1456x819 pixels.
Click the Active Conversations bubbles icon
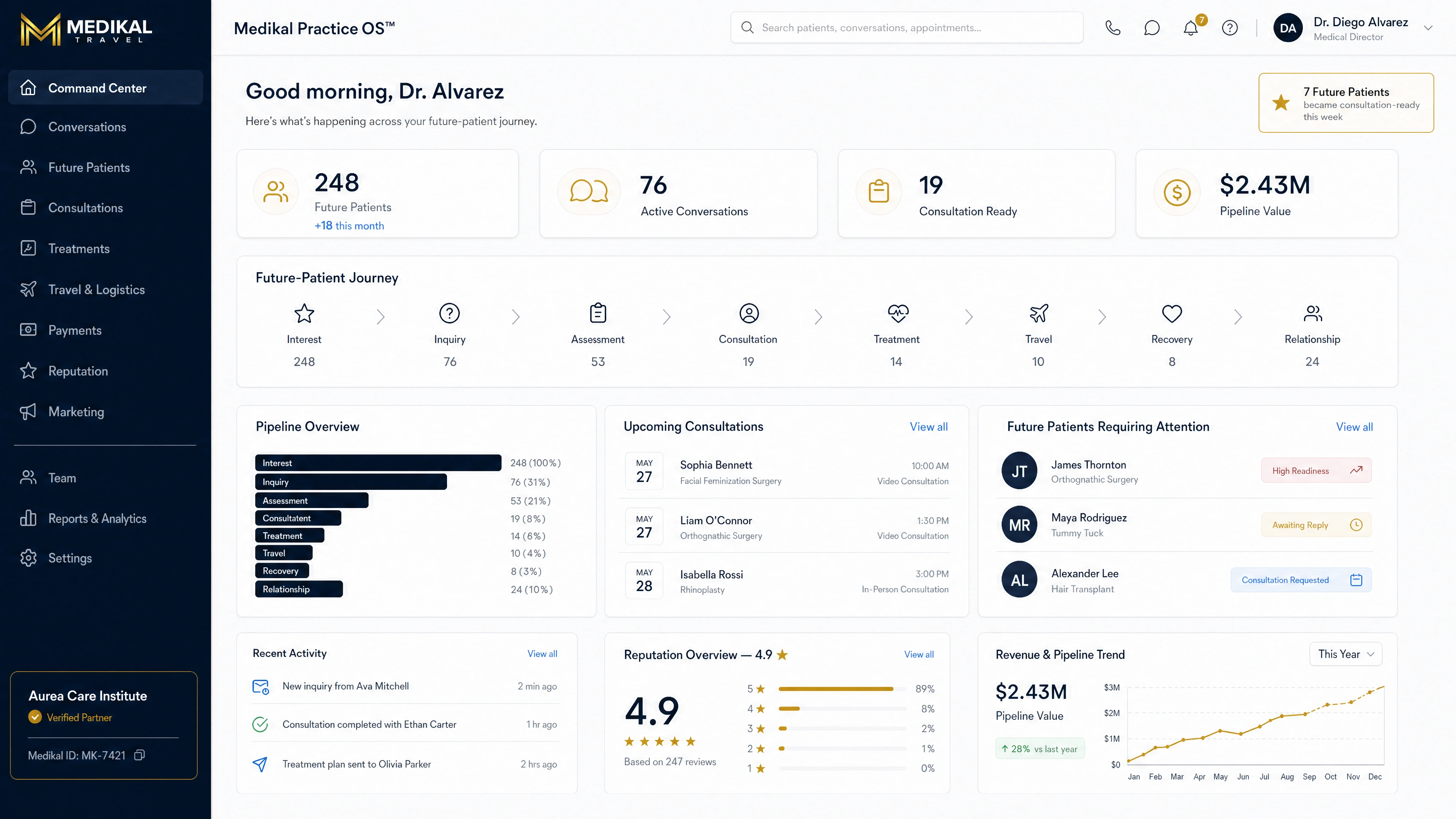tap(589, 191)
